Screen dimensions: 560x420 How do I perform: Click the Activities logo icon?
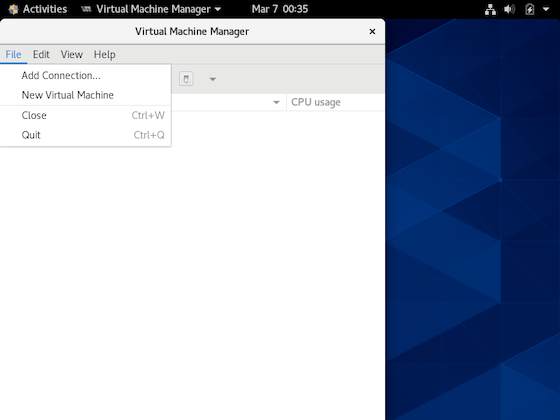pos(14,9)
